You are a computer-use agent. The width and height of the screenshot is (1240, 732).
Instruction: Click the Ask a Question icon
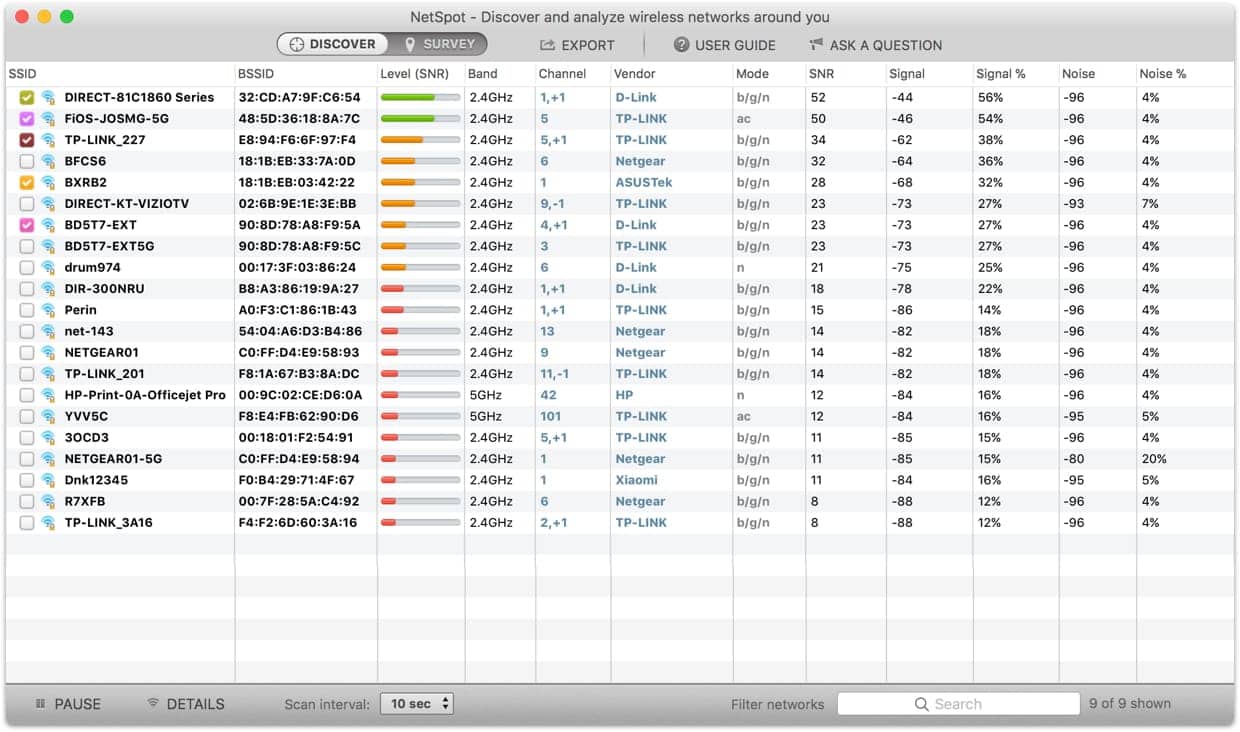point(818,44)
